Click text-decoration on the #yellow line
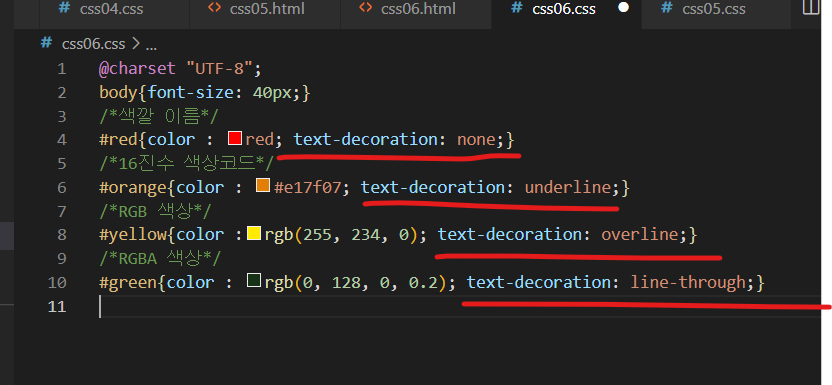 click(x=510, y=234)
